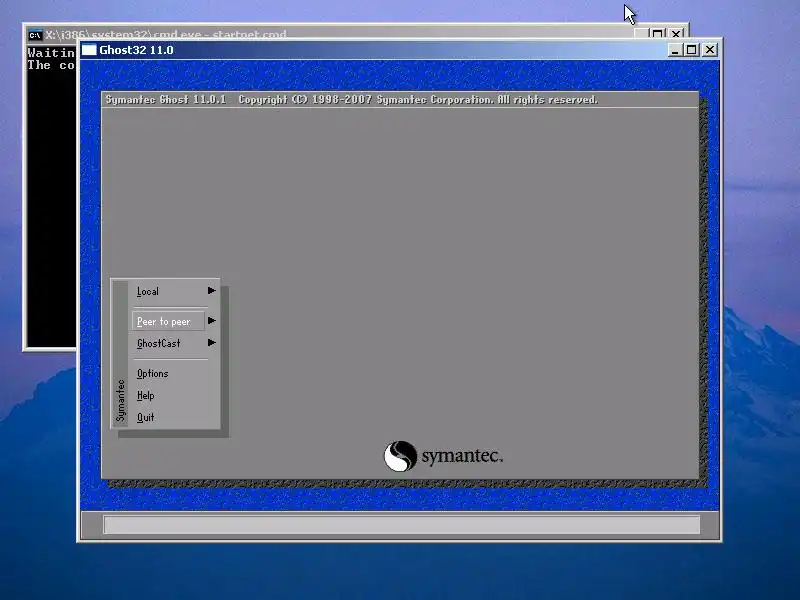
Task: Expand the GhostCast submenu arrow
Action: coord(212,343)
